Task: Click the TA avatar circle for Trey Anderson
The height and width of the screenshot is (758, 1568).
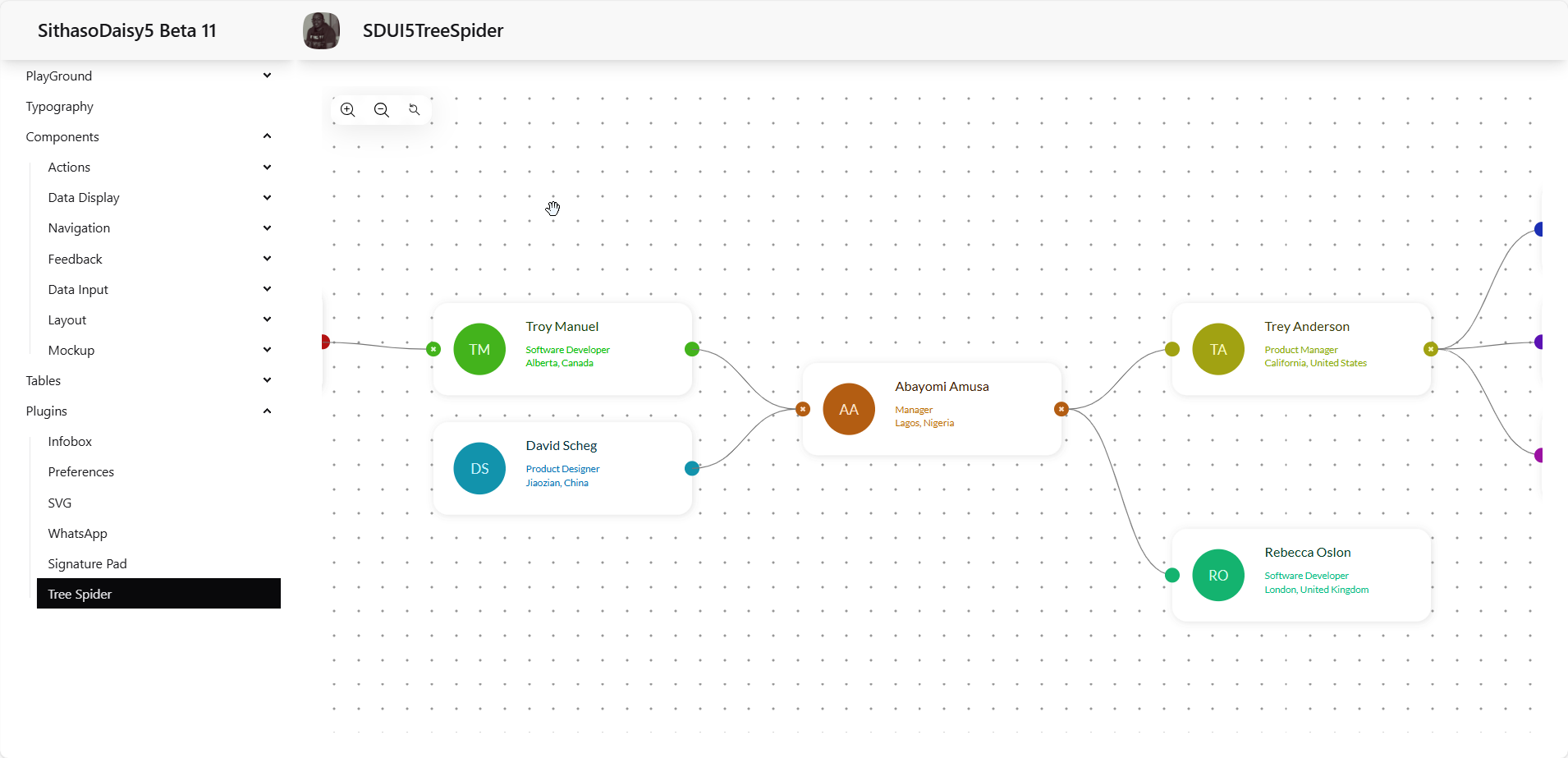Action: click(1218, 349)
